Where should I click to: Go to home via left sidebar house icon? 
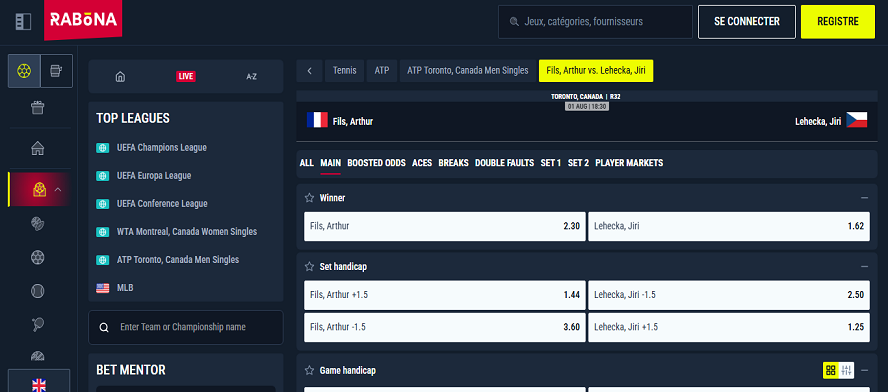pyautogui.click(x=37, y=148)
